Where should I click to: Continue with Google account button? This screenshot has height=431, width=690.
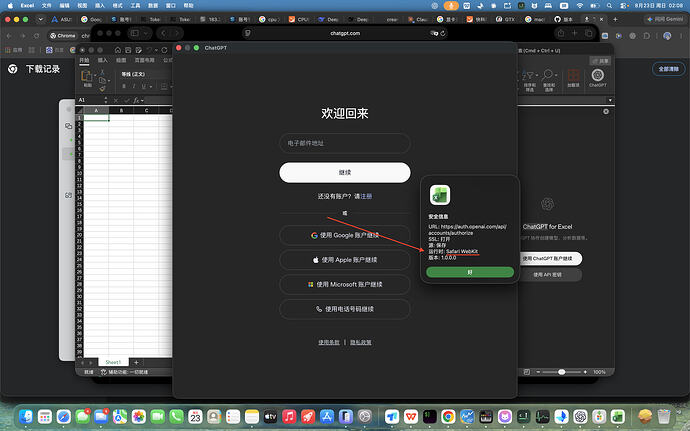coord(345,235)
